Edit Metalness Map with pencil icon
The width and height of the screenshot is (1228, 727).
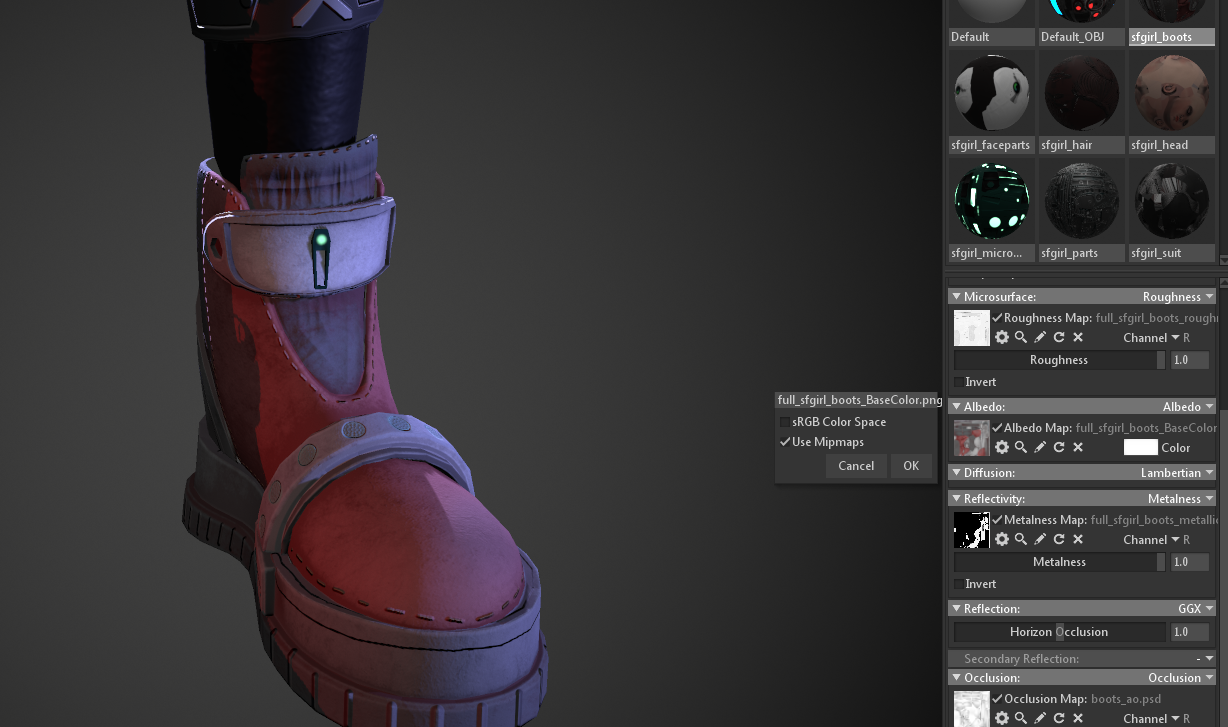coord(1040,540)
